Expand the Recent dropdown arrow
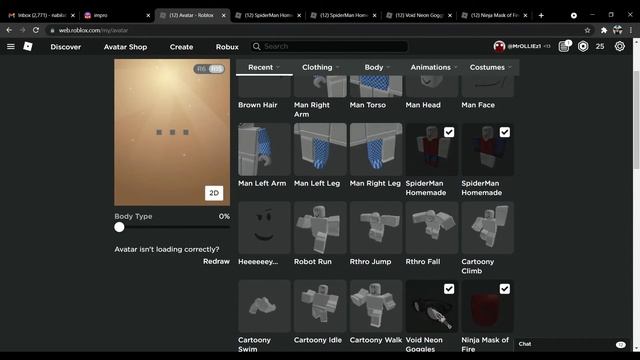The image size is (640, 360). (x=278, y=67)
